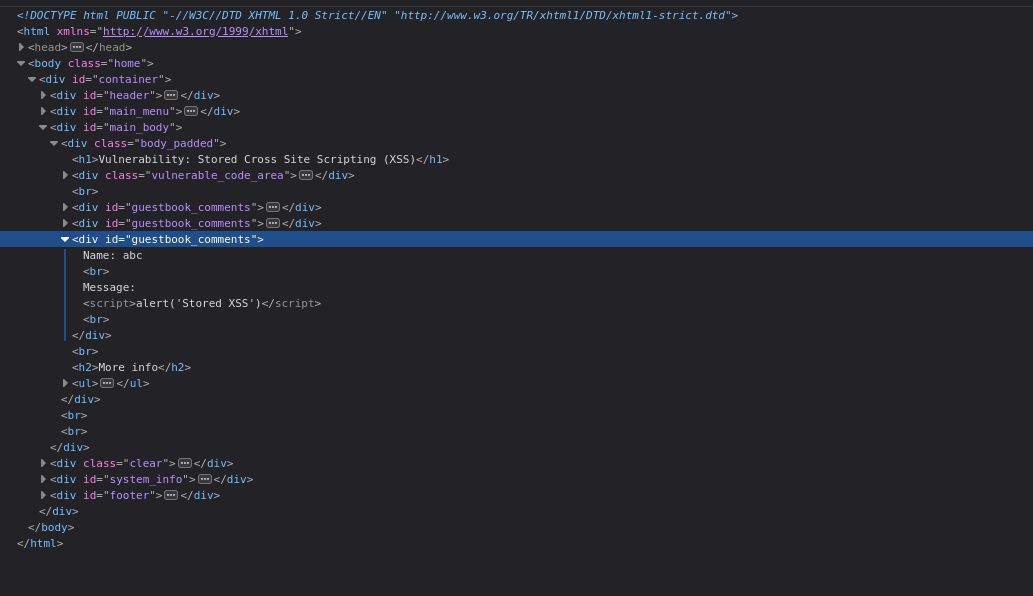
Task: Click the "Name: abc" text node
Action: (113, 256)
